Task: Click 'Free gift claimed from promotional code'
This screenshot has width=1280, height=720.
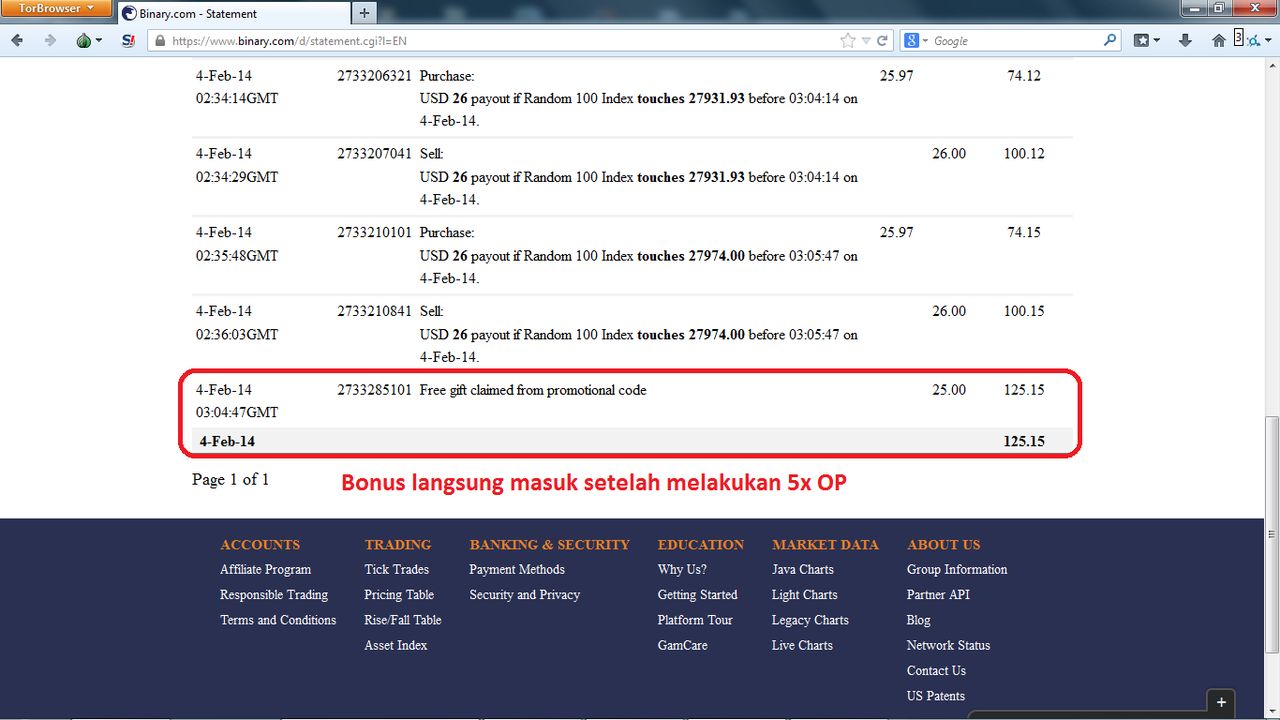Action: point(533,390)
